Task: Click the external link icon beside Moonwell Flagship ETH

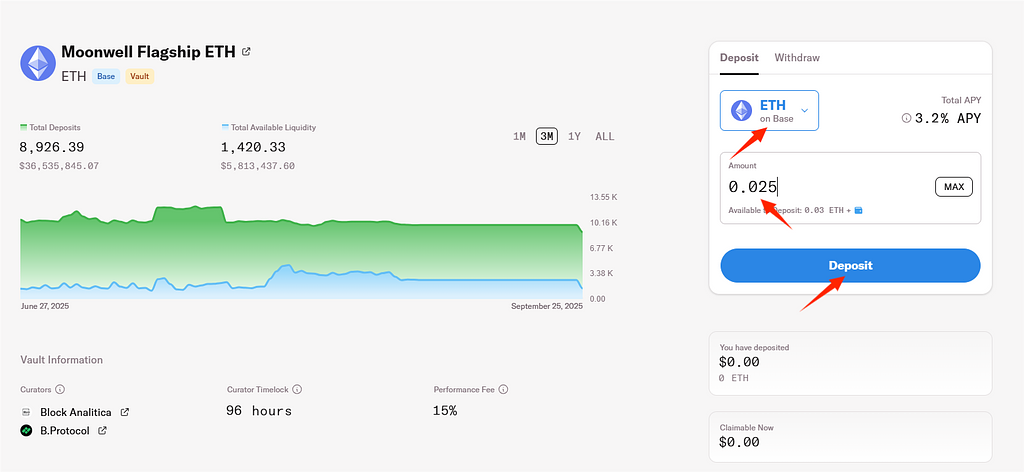Action: (x=247, y=51)
